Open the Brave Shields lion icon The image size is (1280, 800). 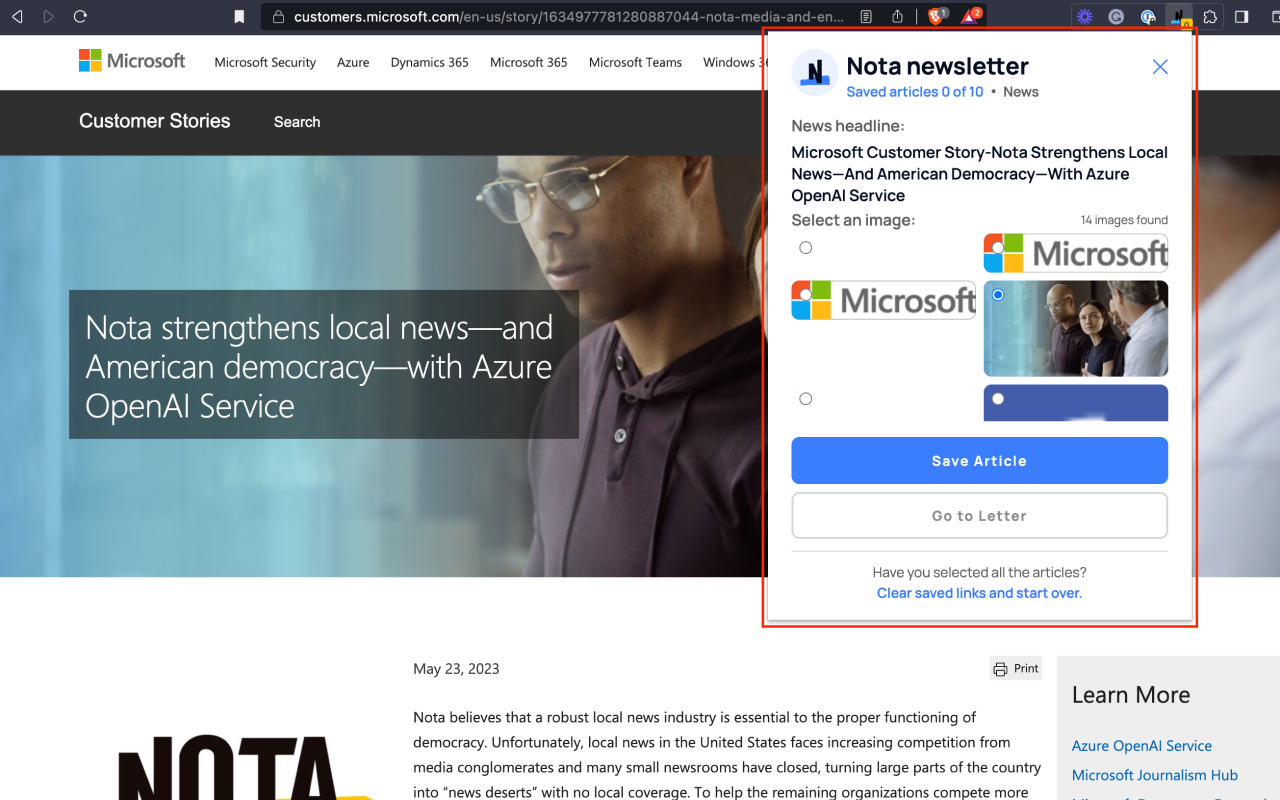point(937,16)
